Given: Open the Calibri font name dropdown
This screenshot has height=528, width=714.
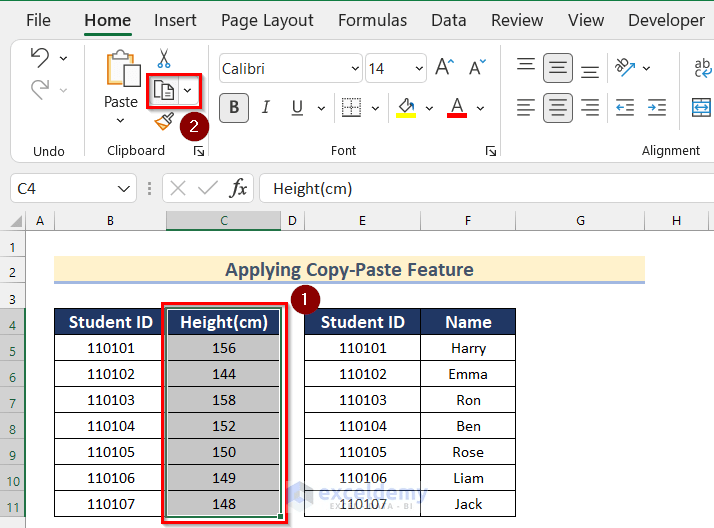Looking at the screenshot, I should [355, 68].
